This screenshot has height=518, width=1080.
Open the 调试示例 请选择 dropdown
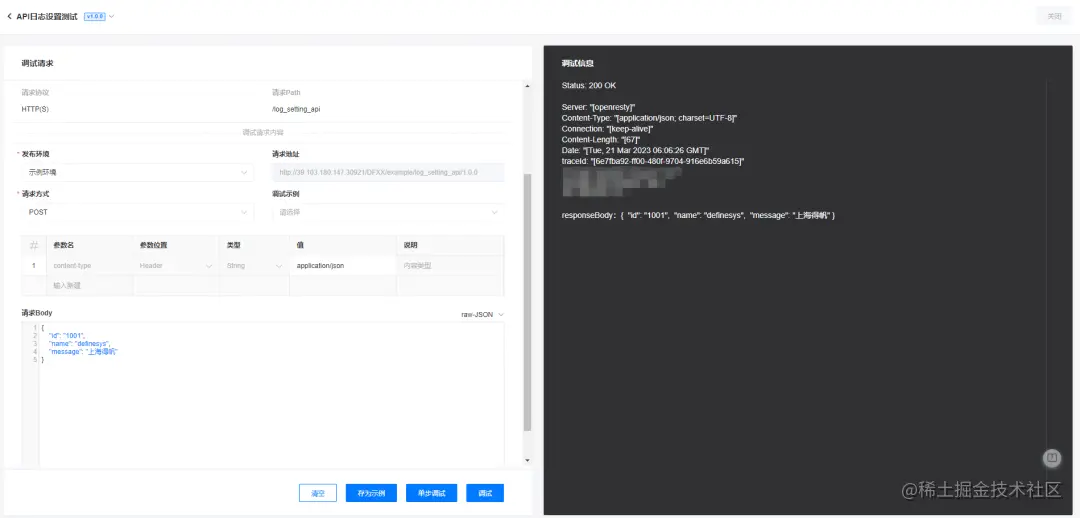(x=388, y=212)
